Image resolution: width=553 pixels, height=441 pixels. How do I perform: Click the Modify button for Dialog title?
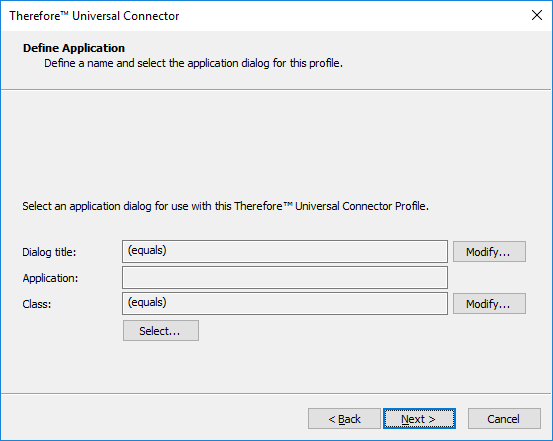(489, 252)
